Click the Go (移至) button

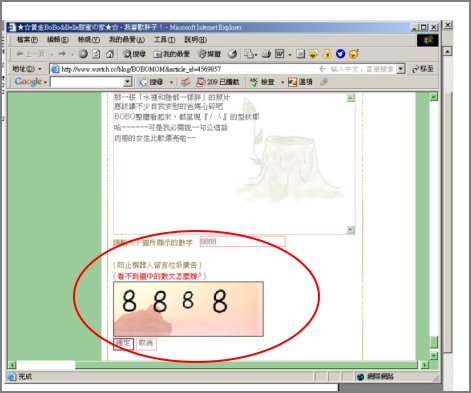(x=423, y=69)
